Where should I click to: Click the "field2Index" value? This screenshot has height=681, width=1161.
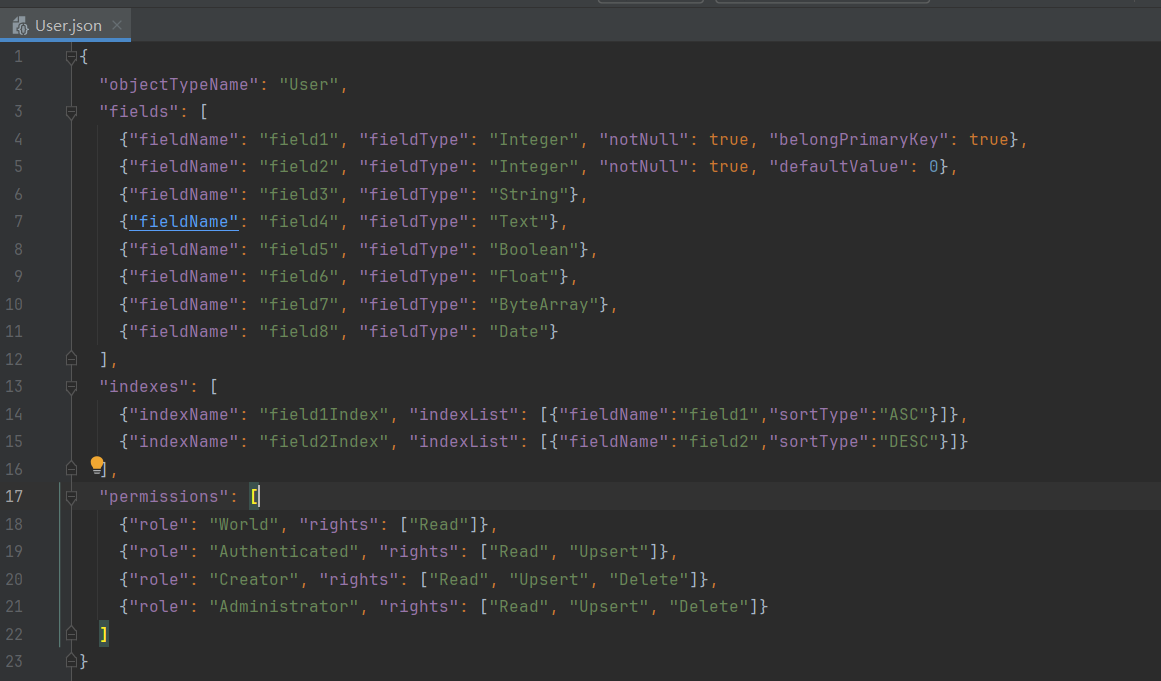(x=324, y=442)
